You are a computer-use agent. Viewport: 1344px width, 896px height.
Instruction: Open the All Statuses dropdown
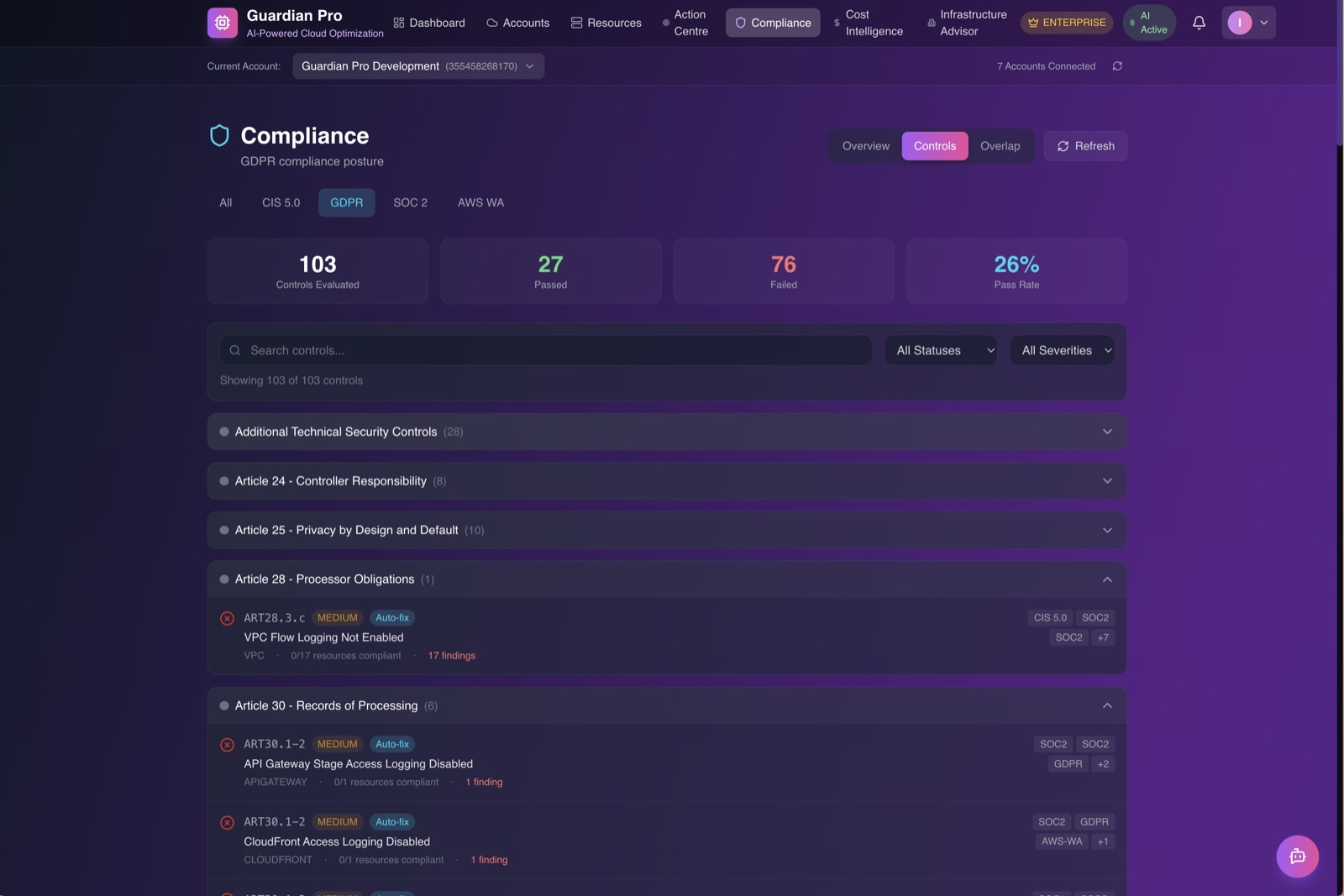click(940, 350)
